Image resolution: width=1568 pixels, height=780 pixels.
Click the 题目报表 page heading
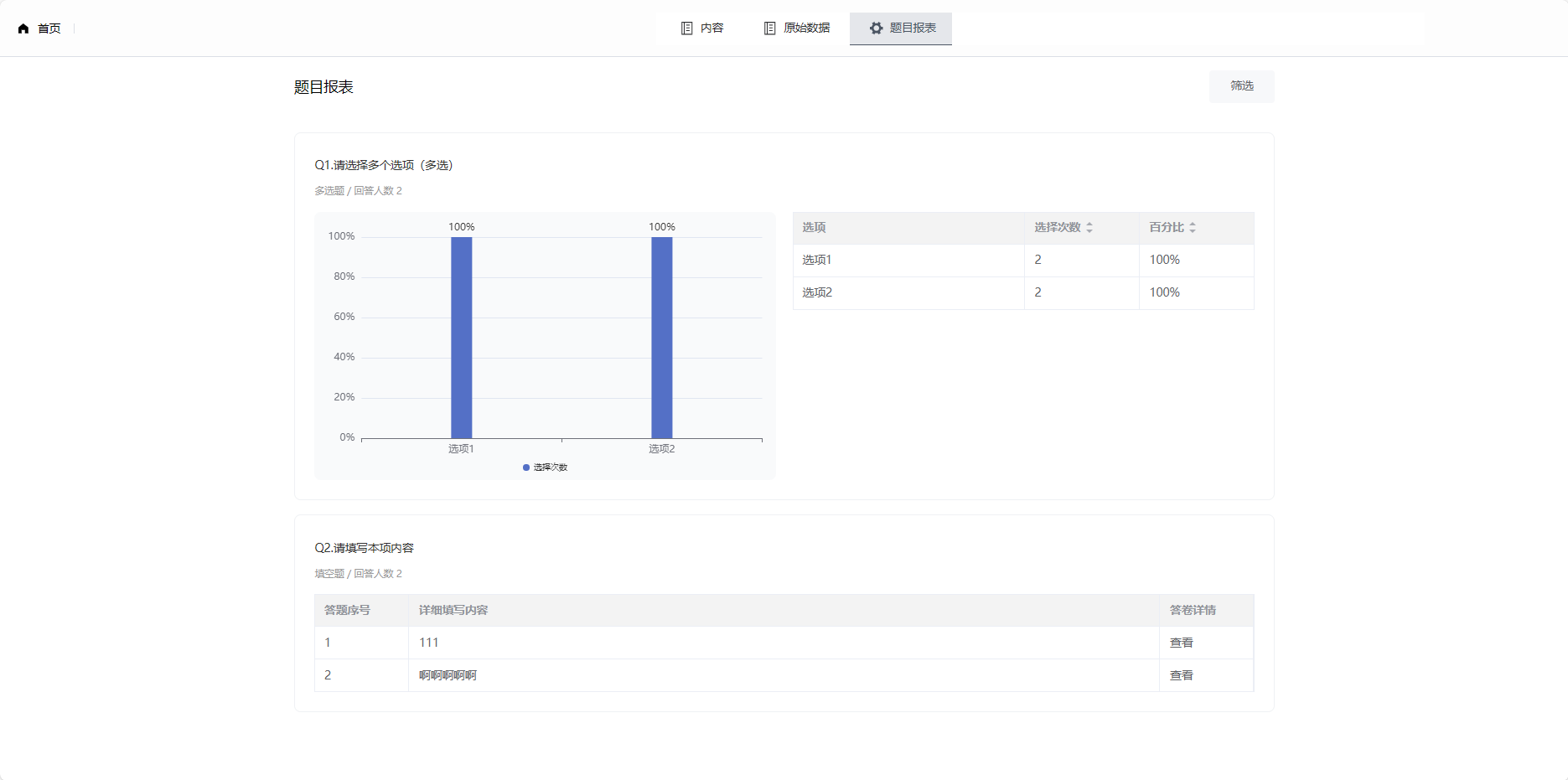(x=323, y=87)
